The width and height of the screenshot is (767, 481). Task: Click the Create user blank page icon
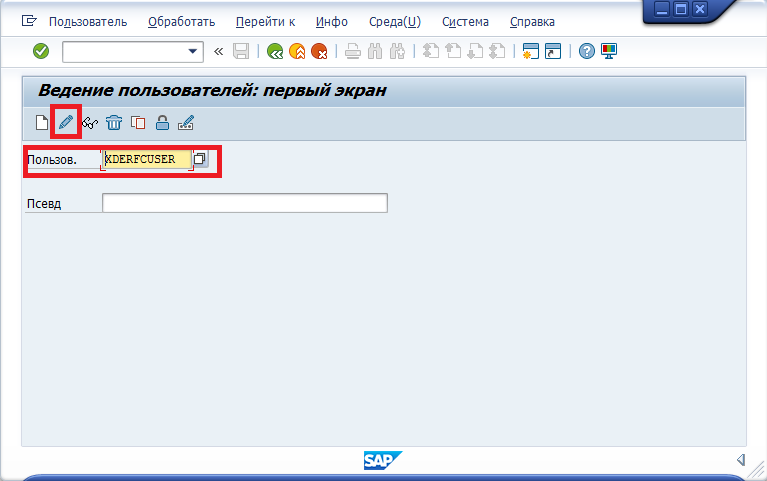pyautogui.click(x=41, y=123)
